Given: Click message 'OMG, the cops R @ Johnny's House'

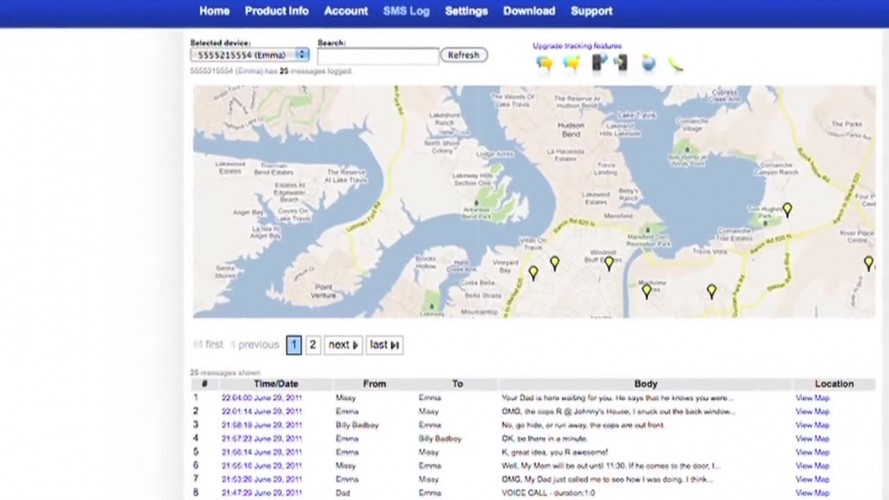Looking at the screenshot, I should pyautogui.click(x=619, y=412).
